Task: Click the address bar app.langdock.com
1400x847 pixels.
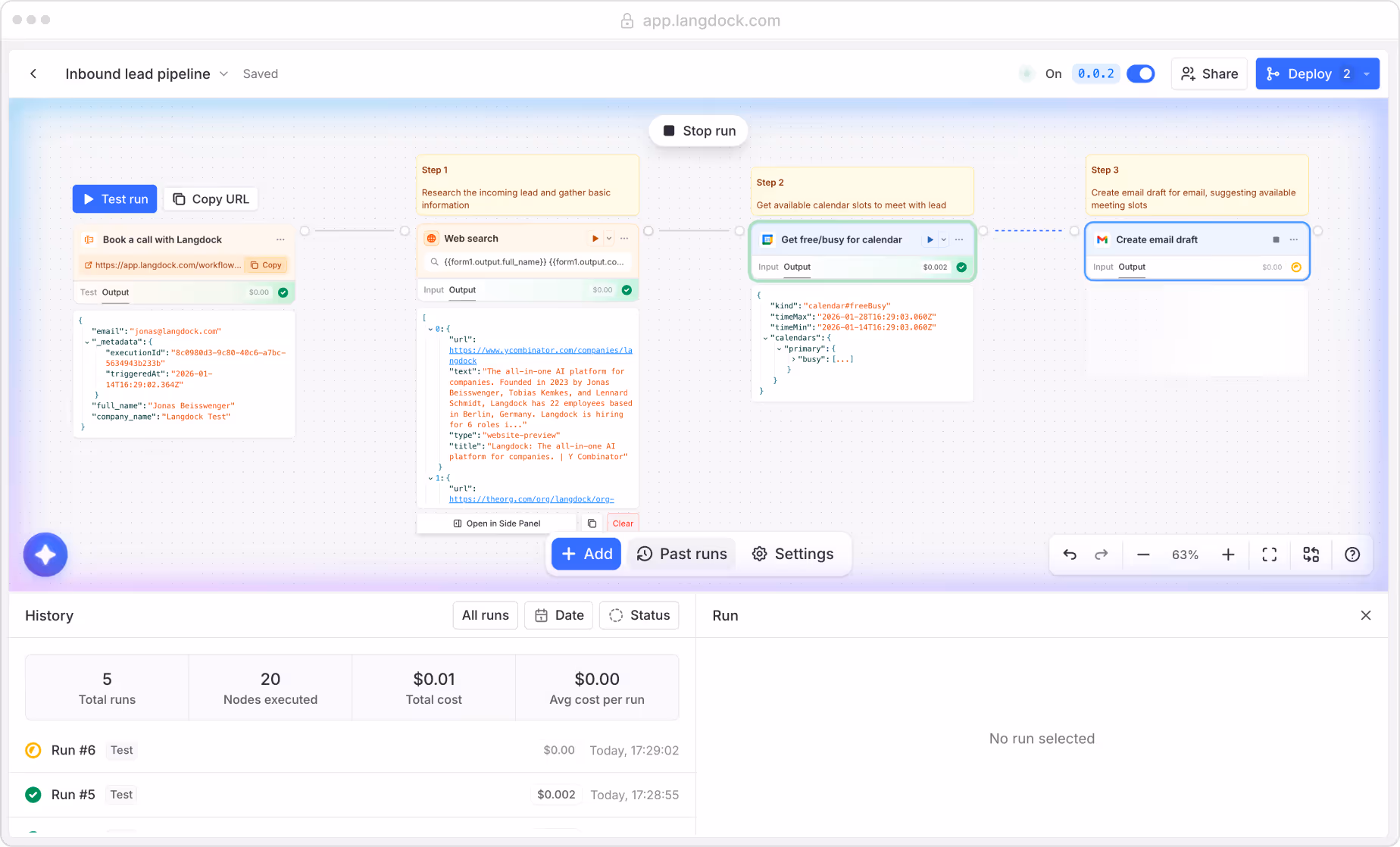Action: click(x=700, y=20)
